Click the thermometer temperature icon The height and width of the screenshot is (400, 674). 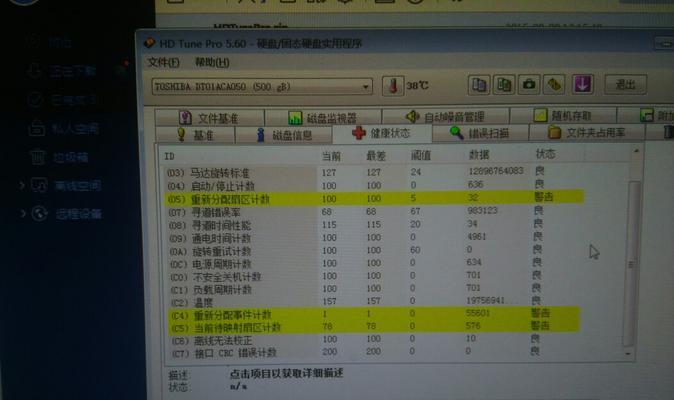[x=393, y=85]
